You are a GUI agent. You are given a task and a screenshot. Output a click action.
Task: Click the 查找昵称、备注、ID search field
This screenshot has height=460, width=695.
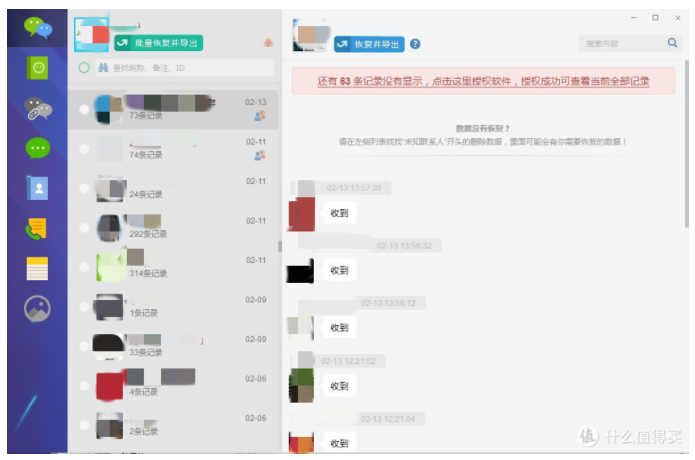pyautogui.click(x=185, y=68)
